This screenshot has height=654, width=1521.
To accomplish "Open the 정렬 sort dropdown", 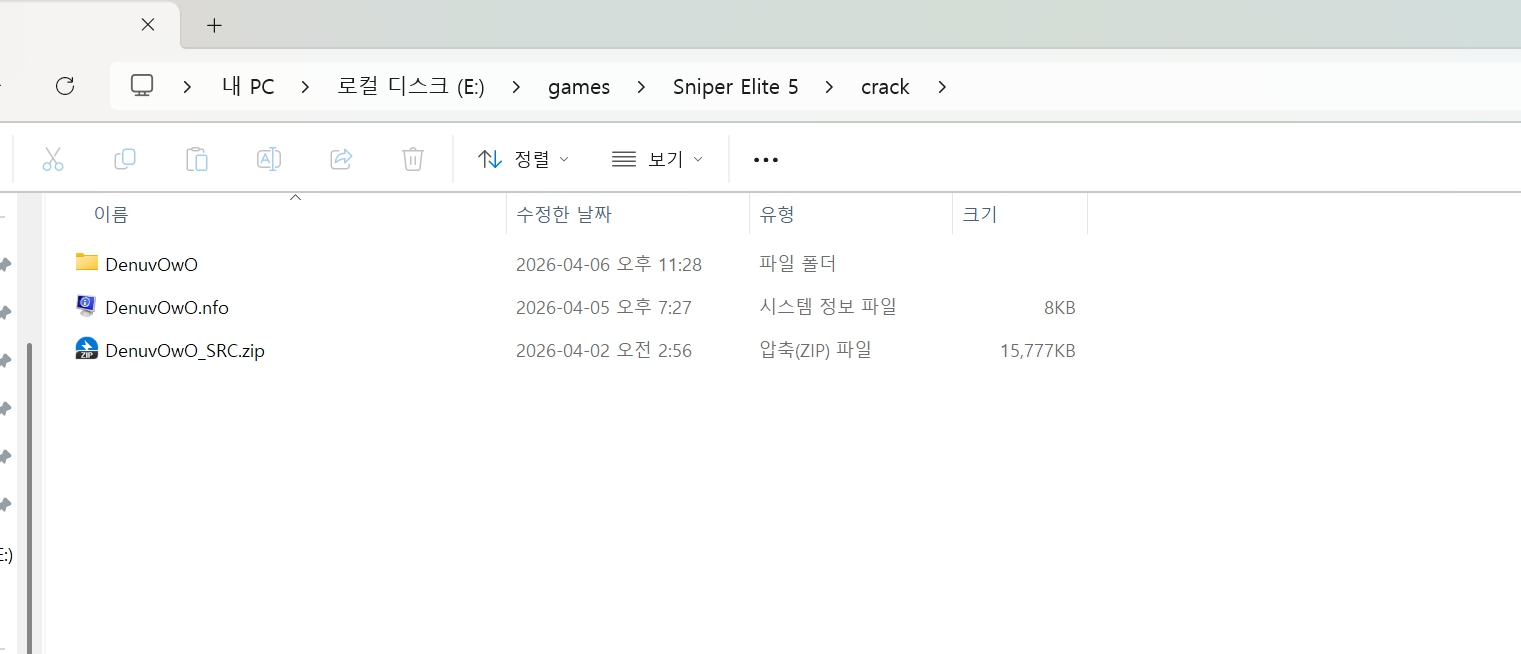I will click(523, 159).
